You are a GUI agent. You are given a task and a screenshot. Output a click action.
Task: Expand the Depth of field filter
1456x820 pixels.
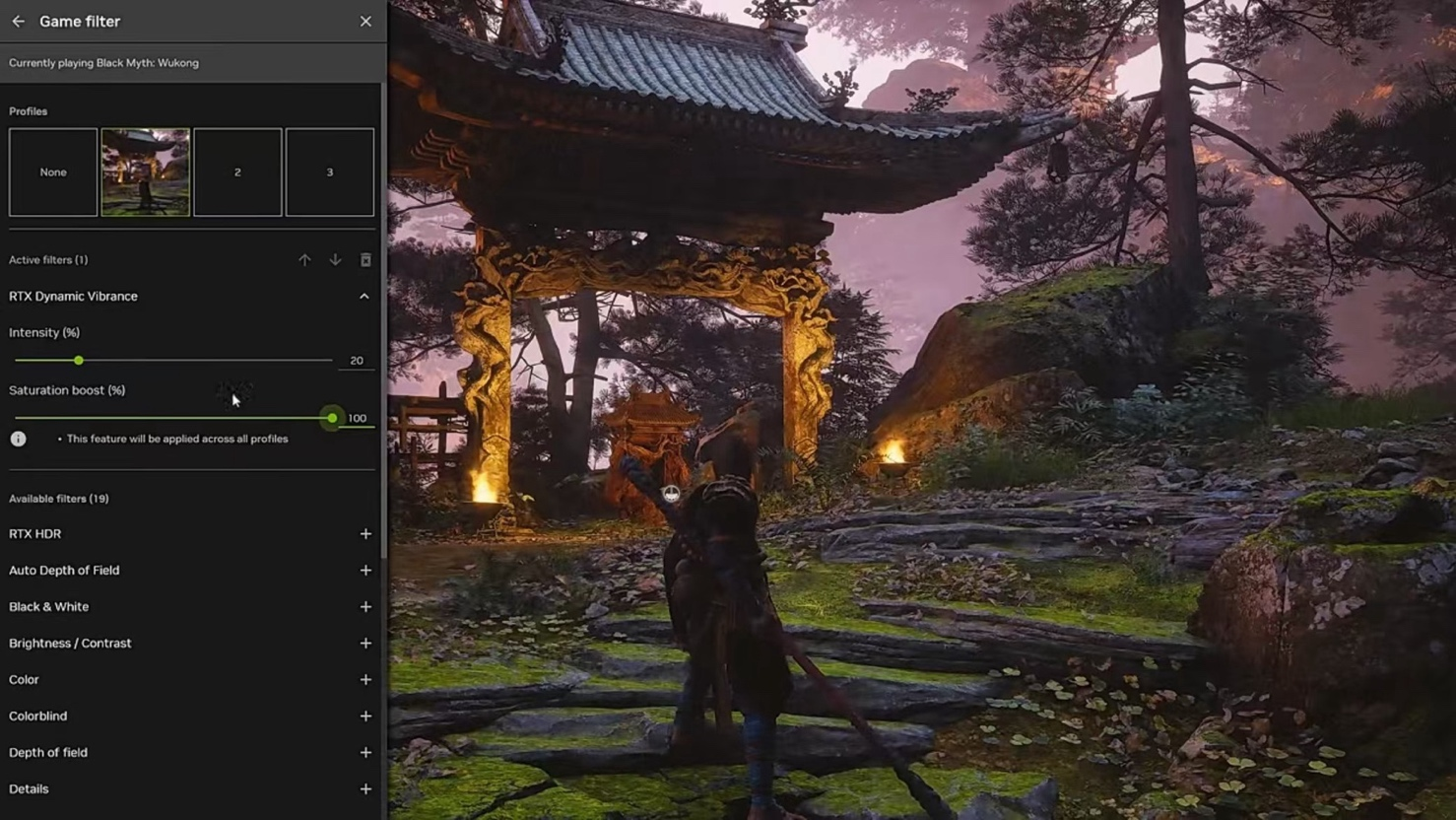pos(364,752)
